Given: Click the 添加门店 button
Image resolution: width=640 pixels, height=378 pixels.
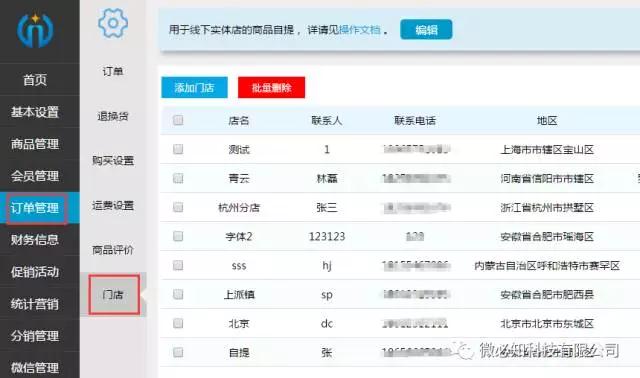Looking at the screenshot, I should (194, 87).
